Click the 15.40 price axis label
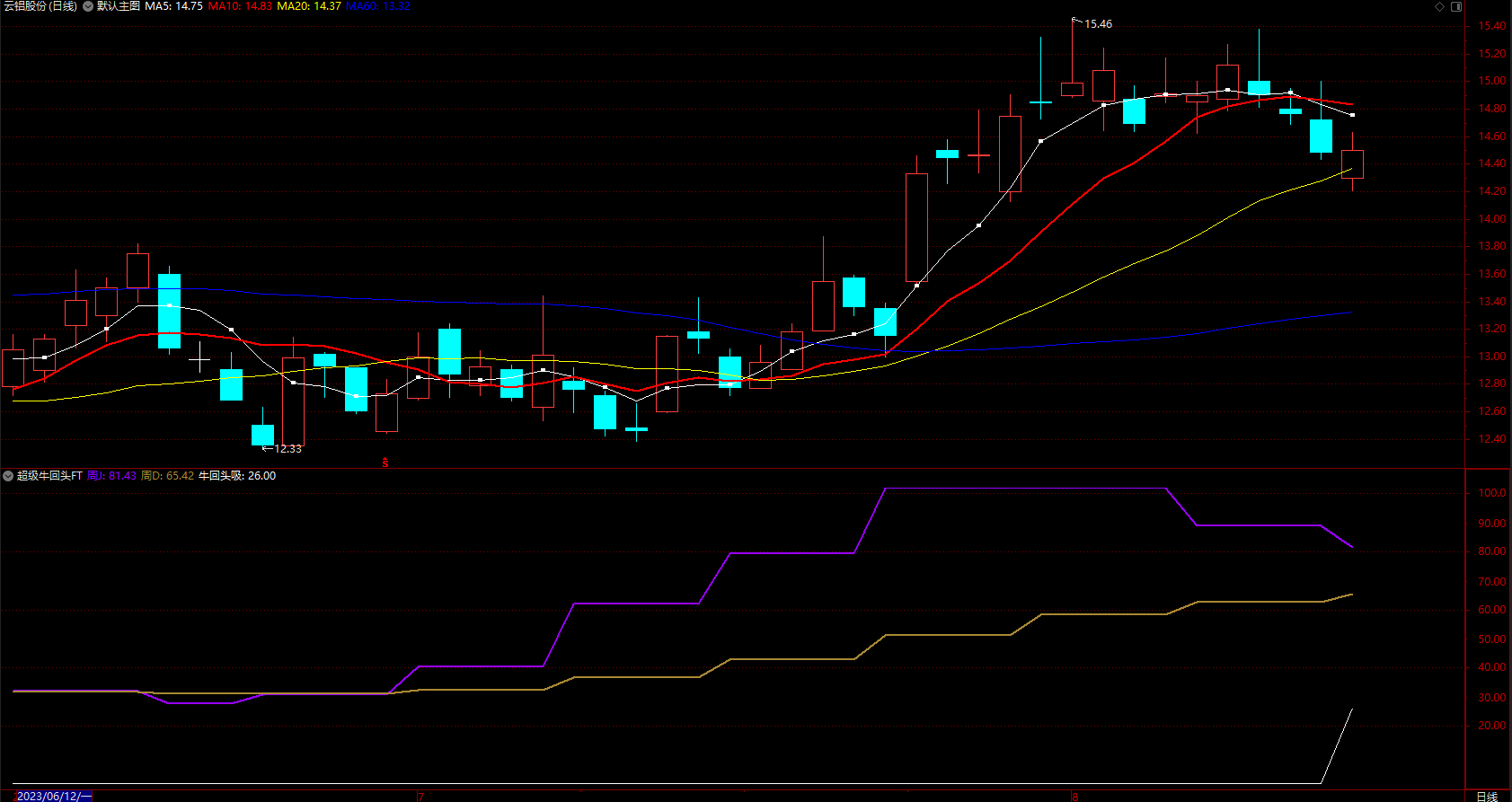 pyautogui.click(x=1491, y=26)
